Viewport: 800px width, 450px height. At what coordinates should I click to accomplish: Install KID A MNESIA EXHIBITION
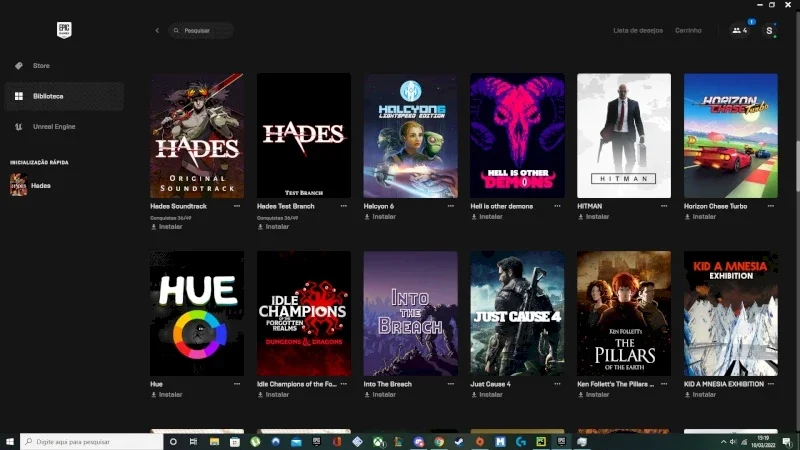tap(700, 394)
